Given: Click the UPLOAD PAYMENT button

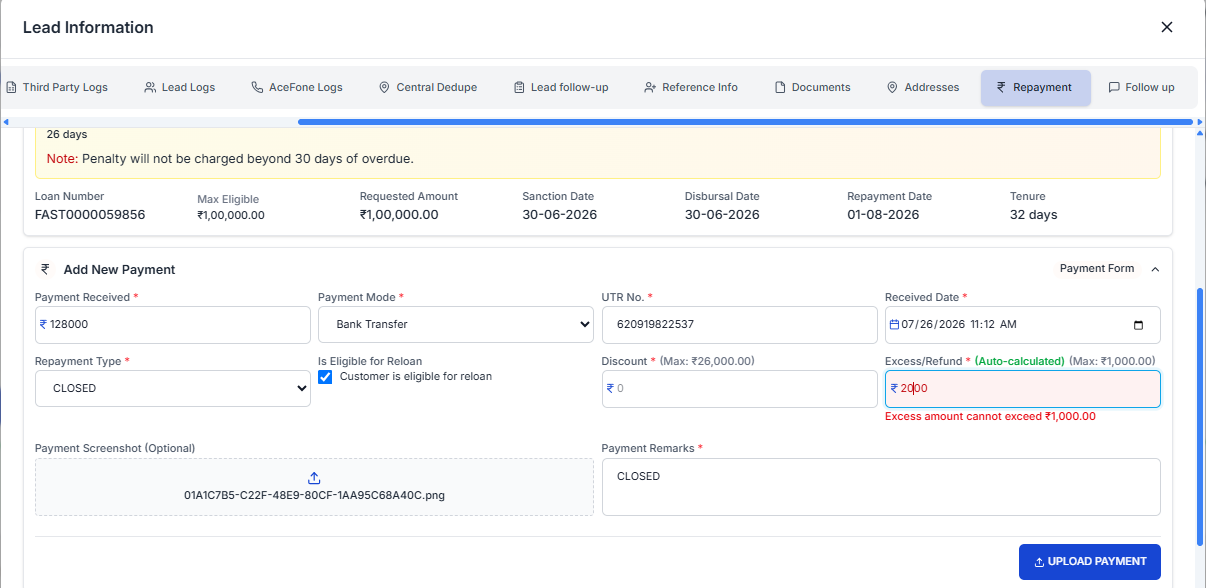Looking at the screenshot, I should (1090, 562).
